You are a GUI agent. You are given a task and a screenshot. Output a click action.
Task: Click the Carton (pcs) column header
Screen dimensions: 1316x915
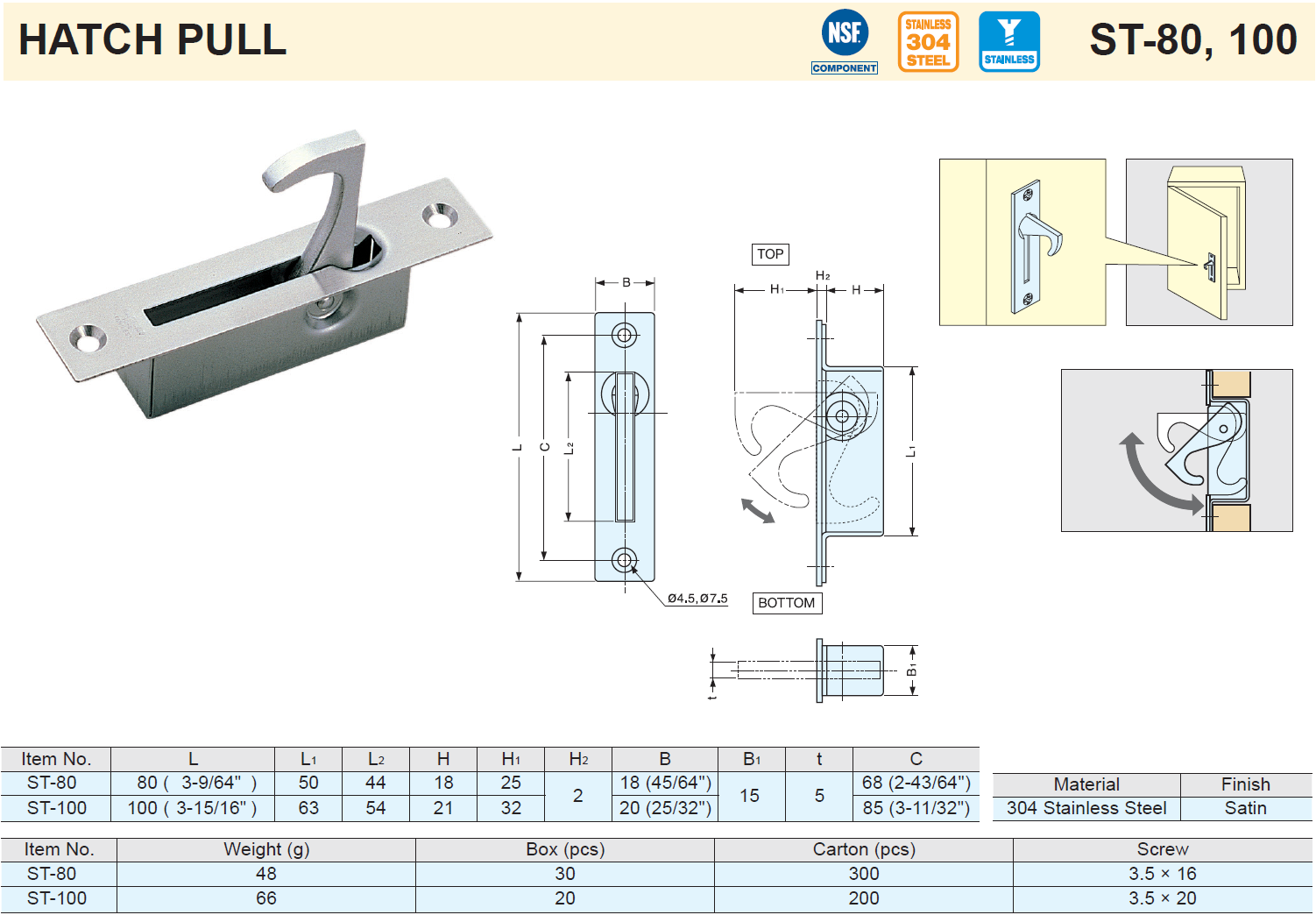point(864,849)
